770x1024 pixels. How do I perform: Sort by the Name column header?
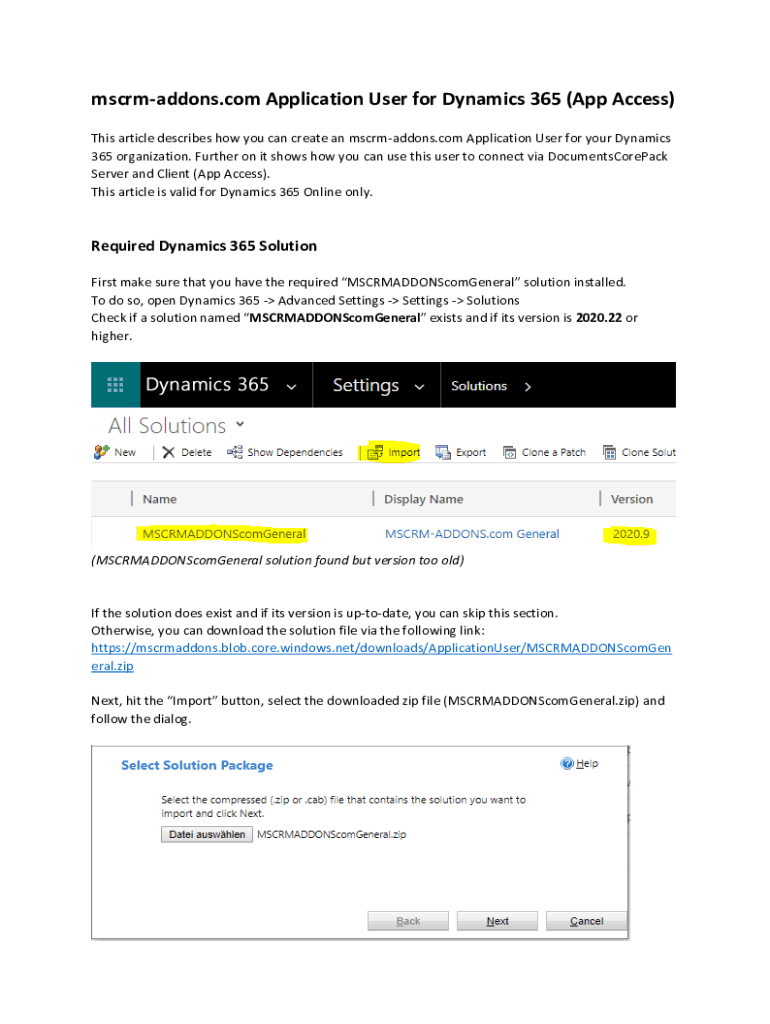160,499
